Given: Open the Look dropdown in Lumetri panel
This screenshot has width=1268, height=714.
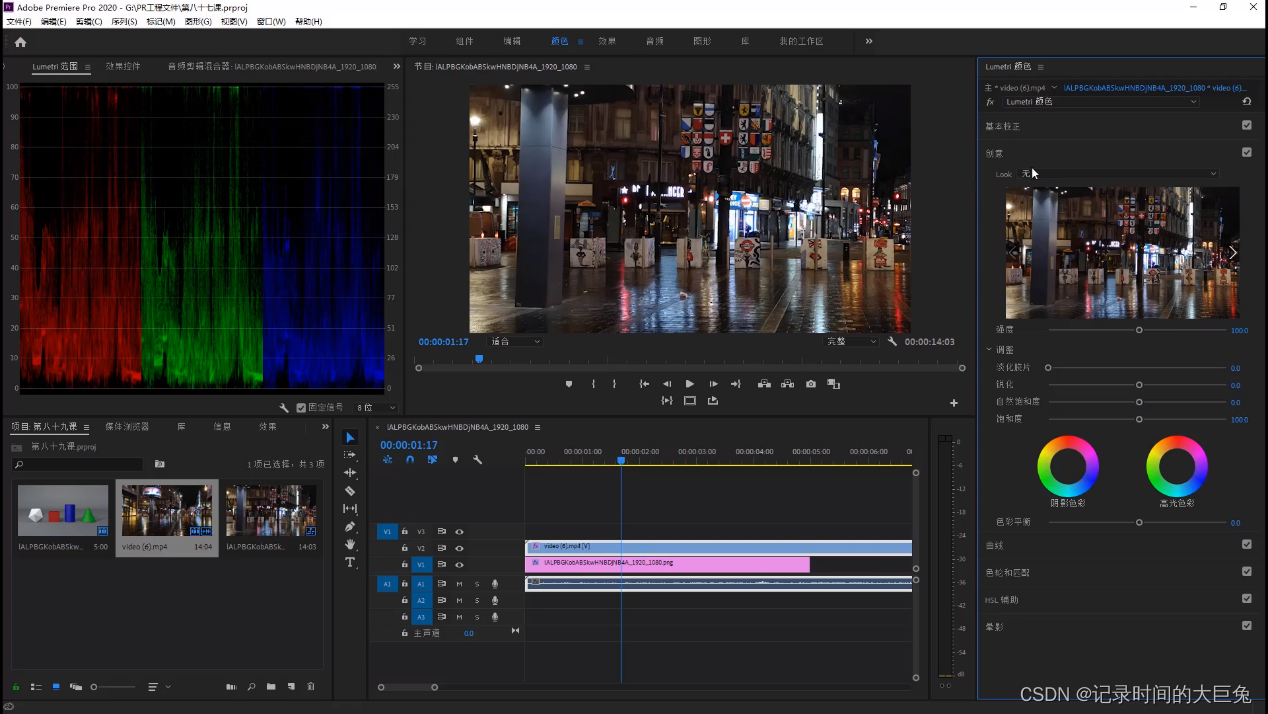Looking at the screenshot, I should 1118,174.
